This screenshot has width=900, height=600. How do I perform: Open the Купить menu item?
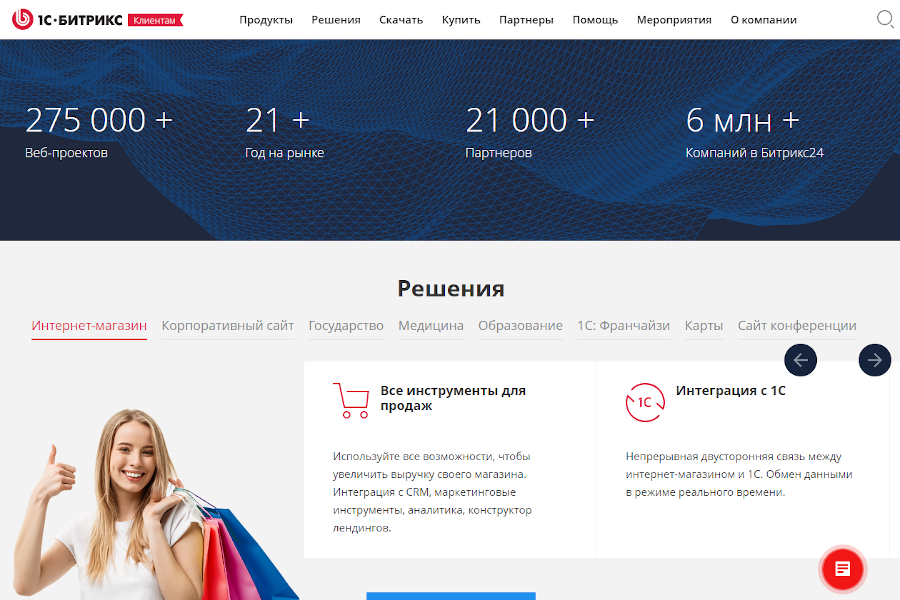[461, 20]
